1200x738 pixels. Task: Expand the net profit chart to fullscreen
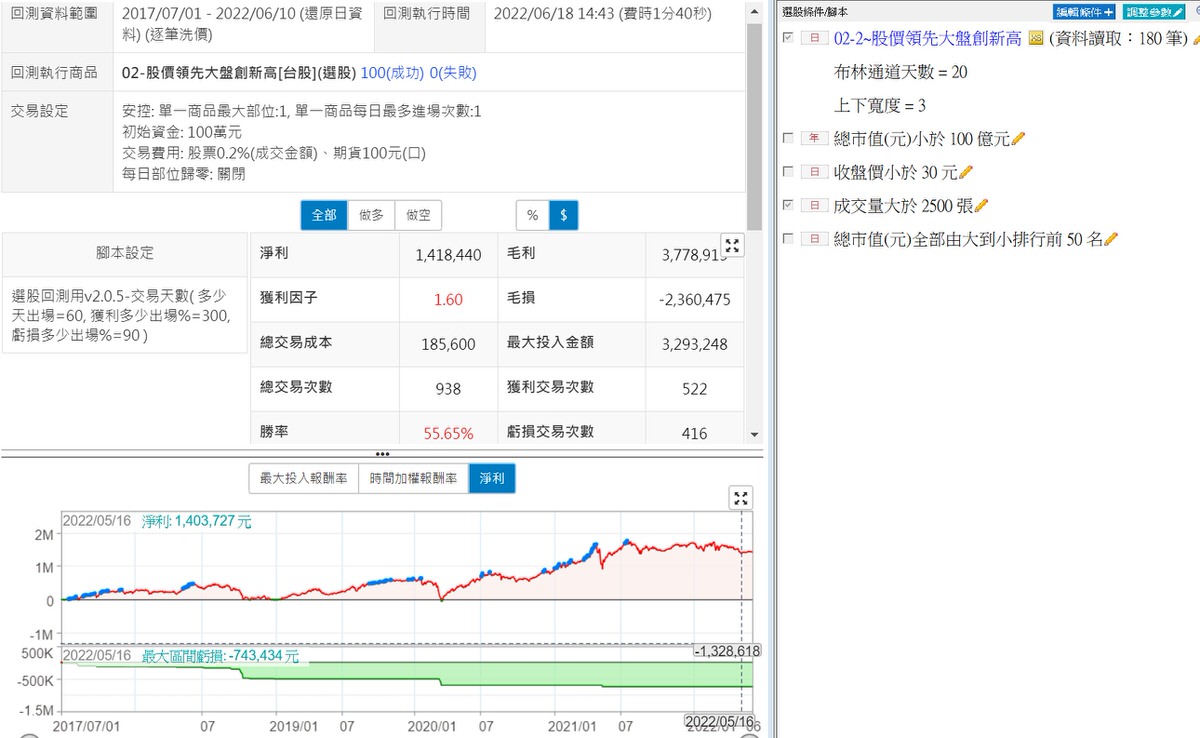(x=740, y=498)
